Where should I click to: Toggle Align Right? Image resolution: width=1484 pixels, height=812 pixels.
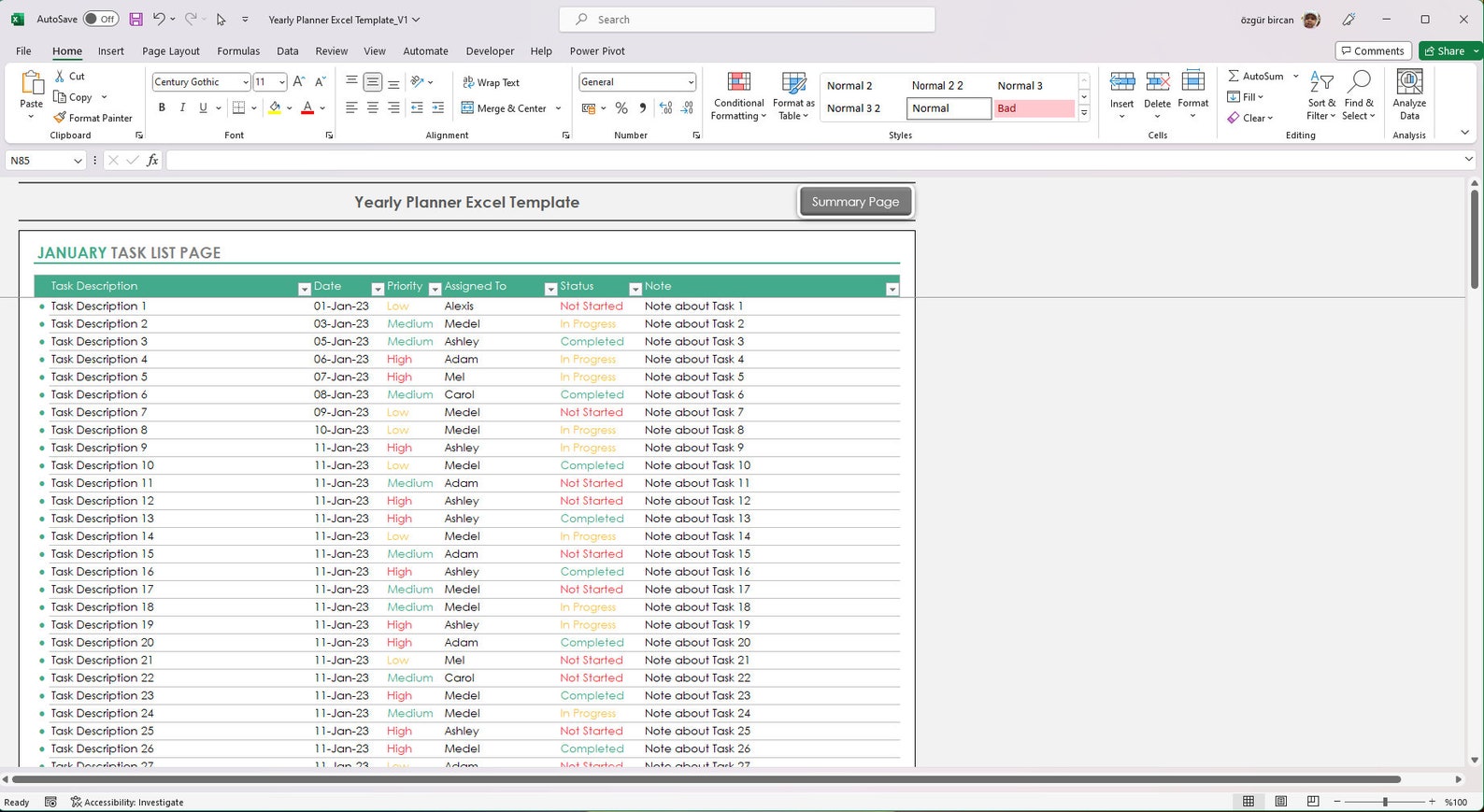coord(393,108)
